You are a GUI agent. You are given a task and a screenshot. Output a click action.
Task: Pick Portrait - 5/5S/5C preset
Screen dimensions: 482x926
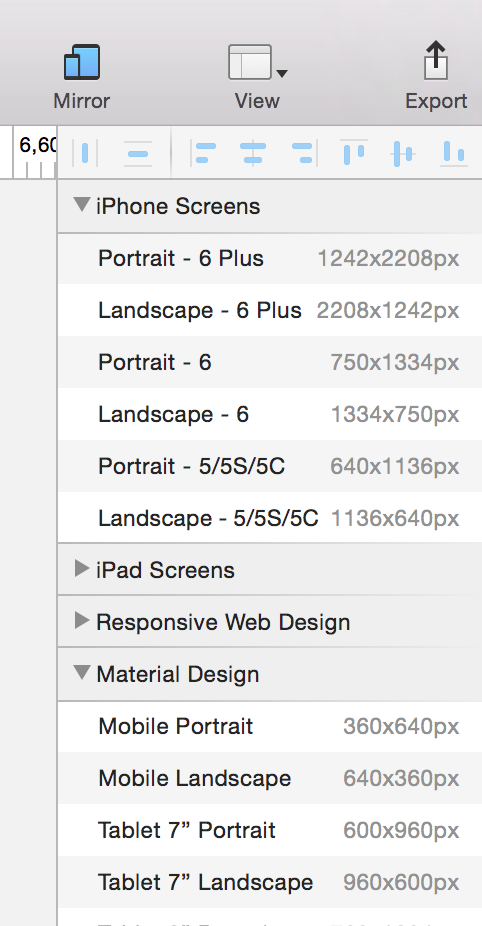coord(270,467)
